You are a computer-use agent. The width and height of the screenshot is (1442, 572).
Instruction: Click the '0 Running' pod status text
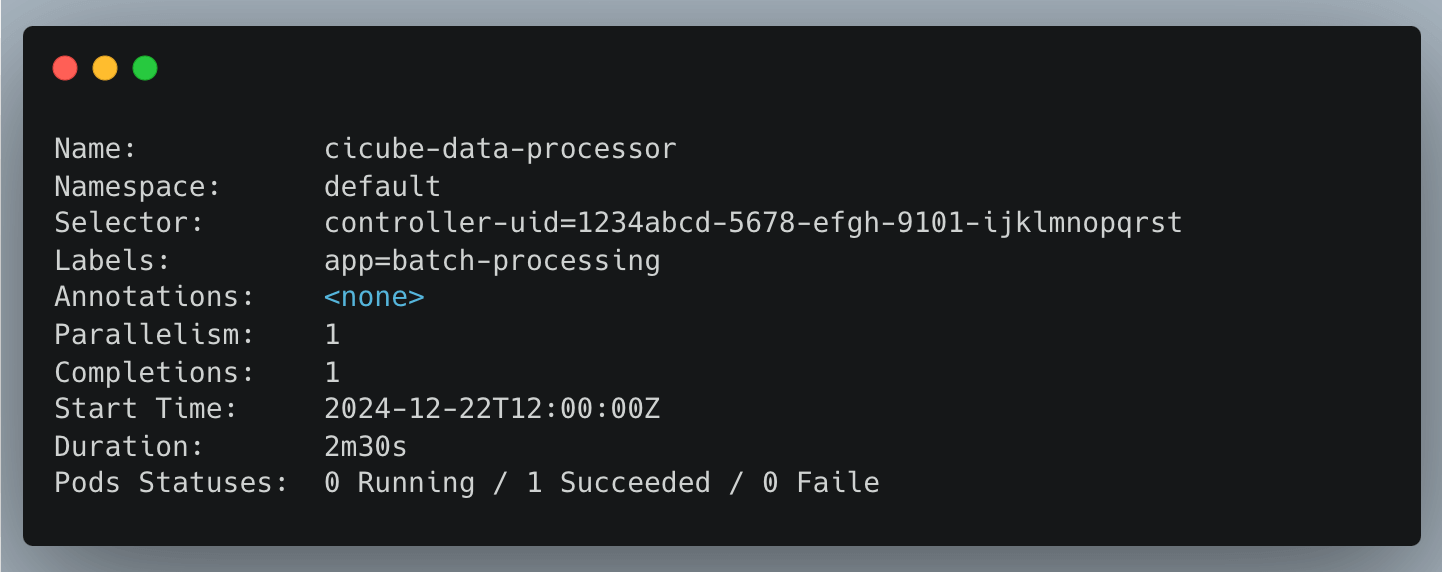399,483
